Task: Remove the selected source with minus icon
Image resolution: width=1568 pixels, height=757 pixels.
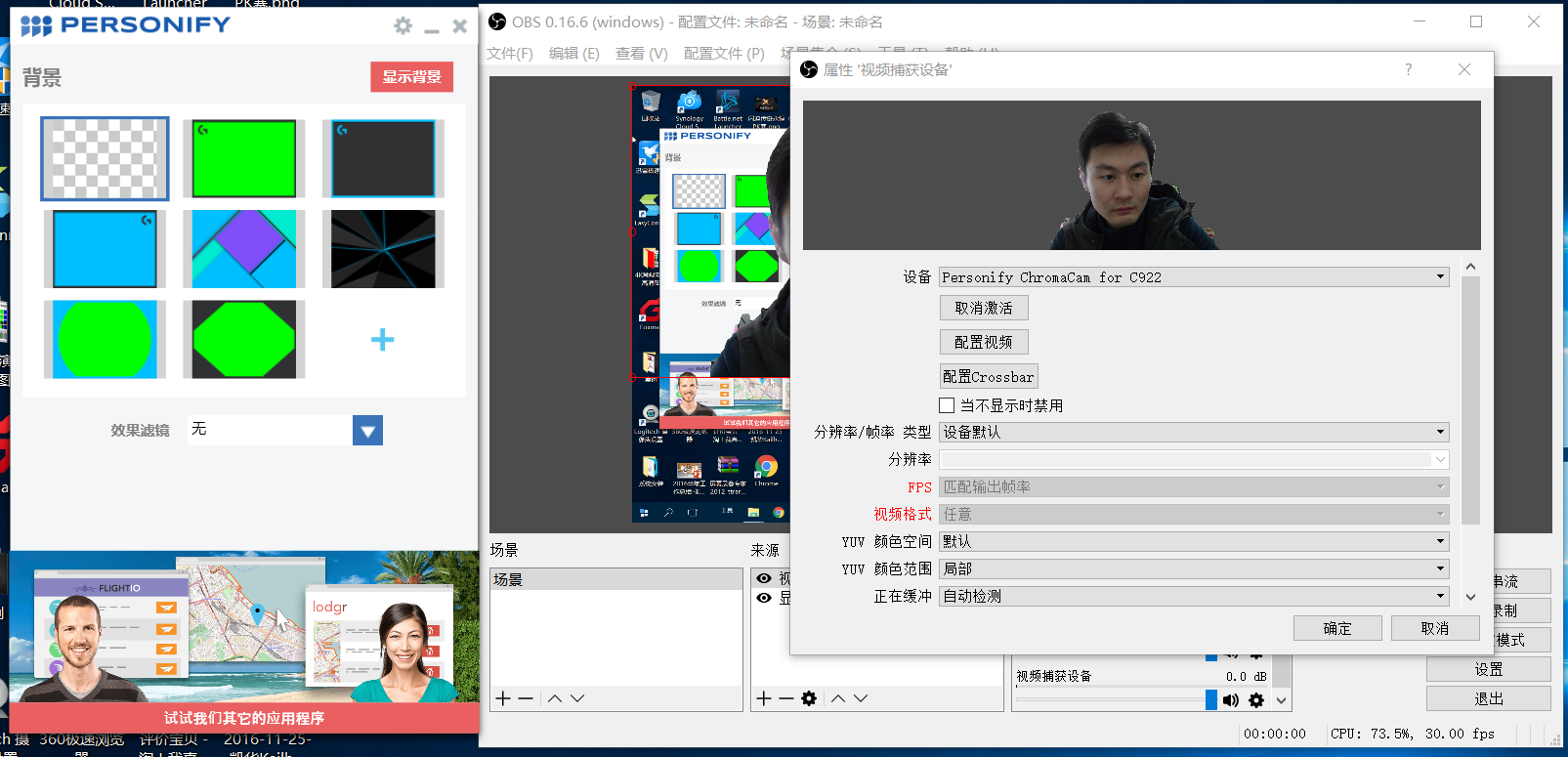Action: click(786, 698)
